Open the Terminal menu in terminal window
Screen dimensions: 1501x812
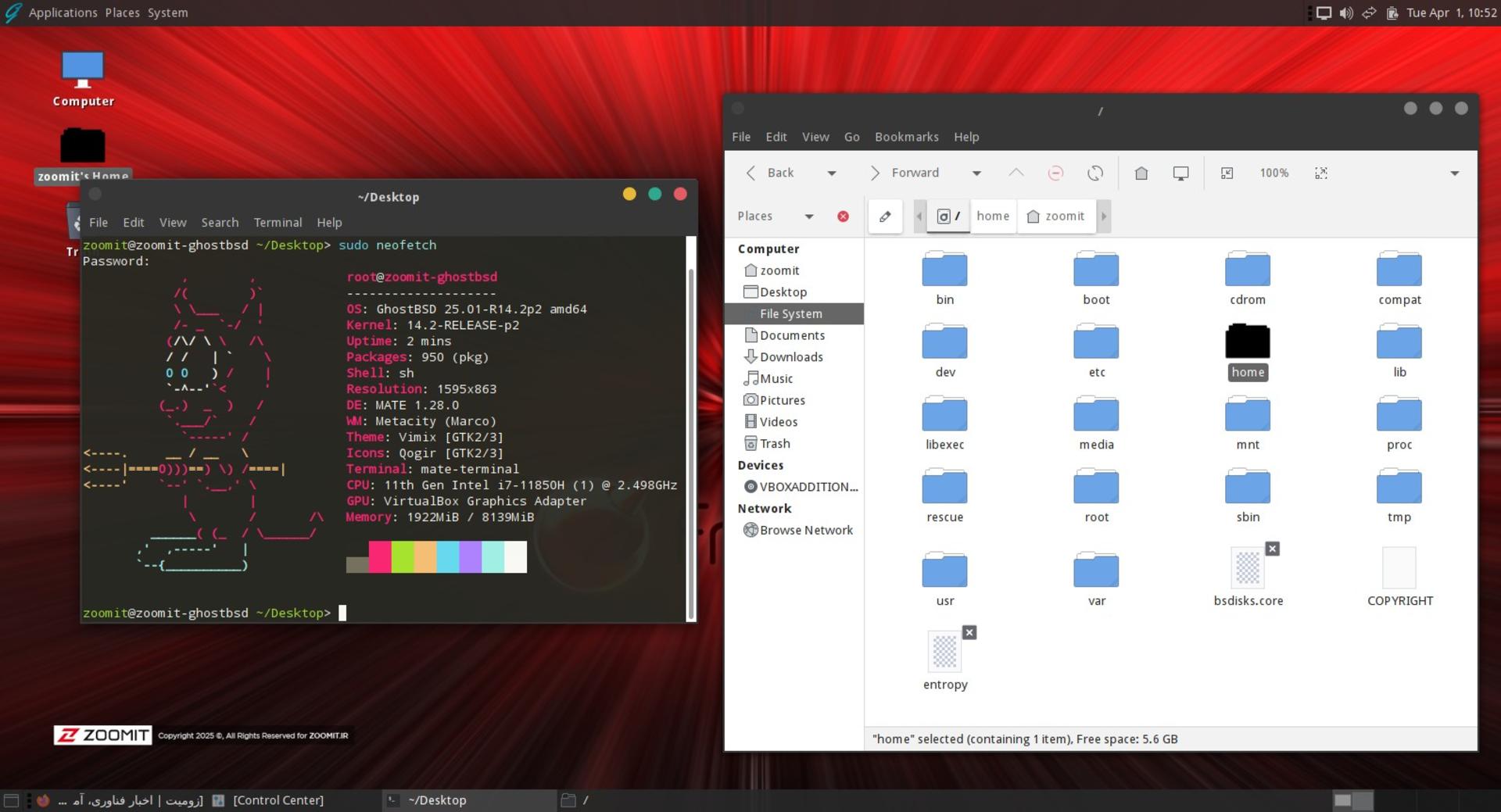click(278, 223)
